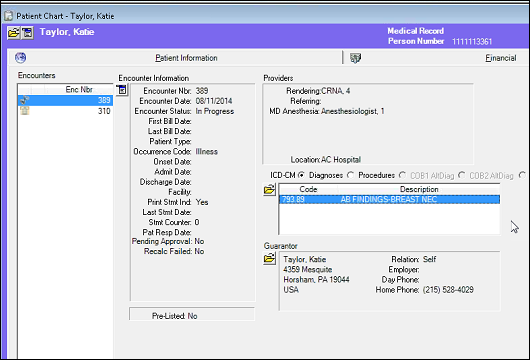Select the Procedures radio button
The height and width of the screenshot is (360, 530).
pos(351,175)
